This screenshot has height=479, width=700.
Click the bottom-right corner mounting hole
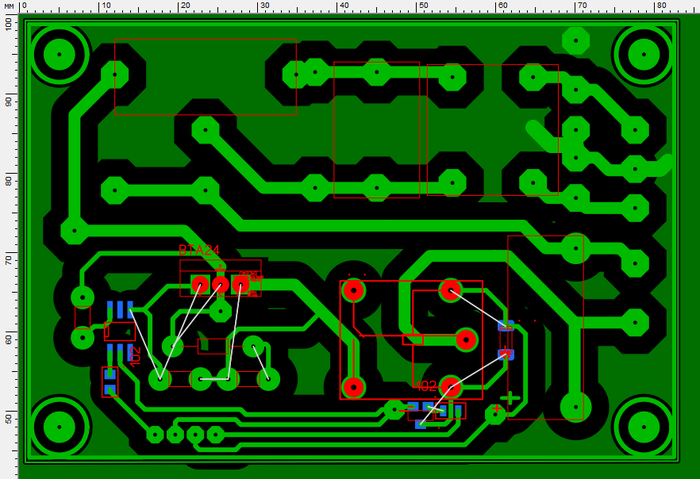tap(643, 427)
